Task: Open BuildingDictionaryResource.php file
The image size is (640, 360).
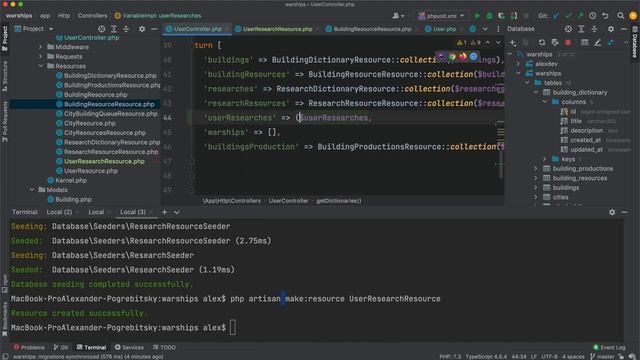Action: pos(110,76)
